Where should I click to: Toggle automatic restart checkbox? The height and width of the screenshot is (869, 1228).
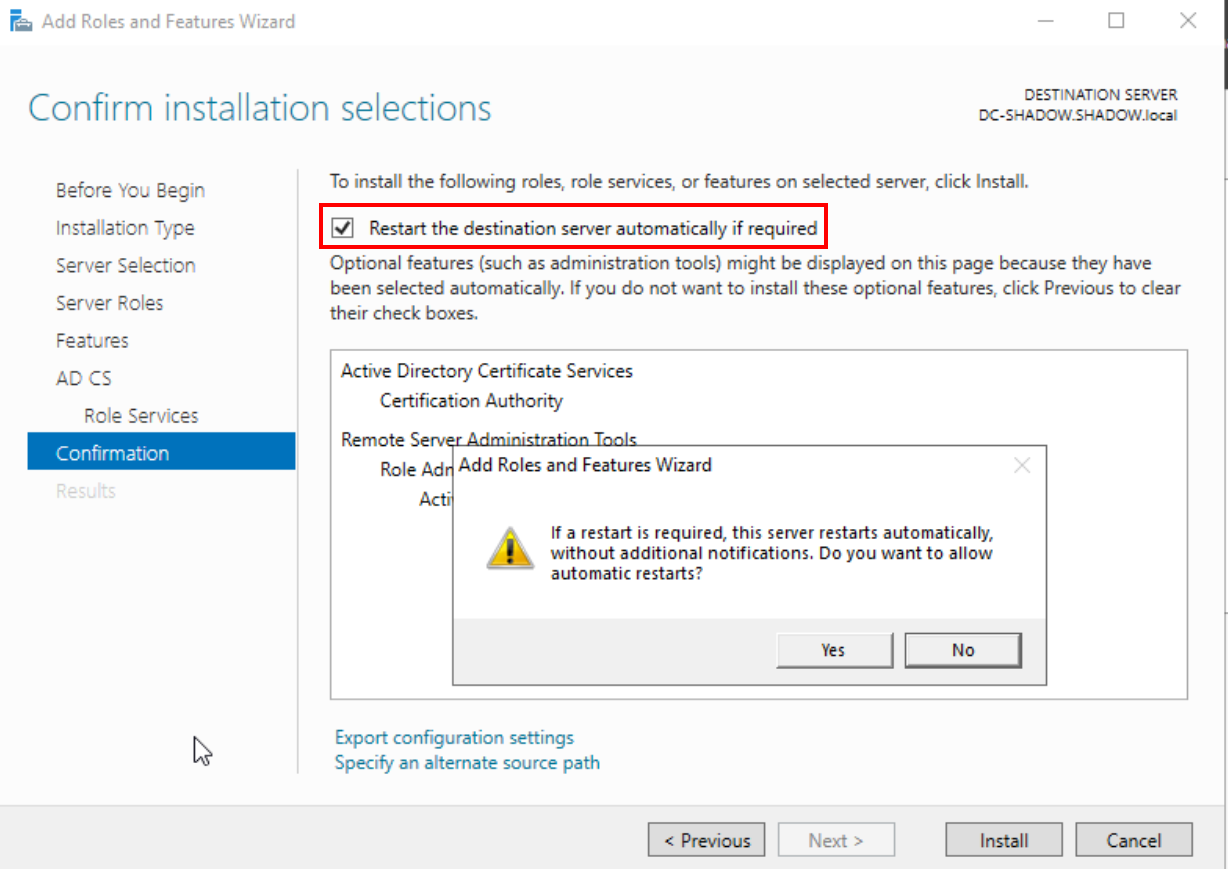click(x=343, y=229)
